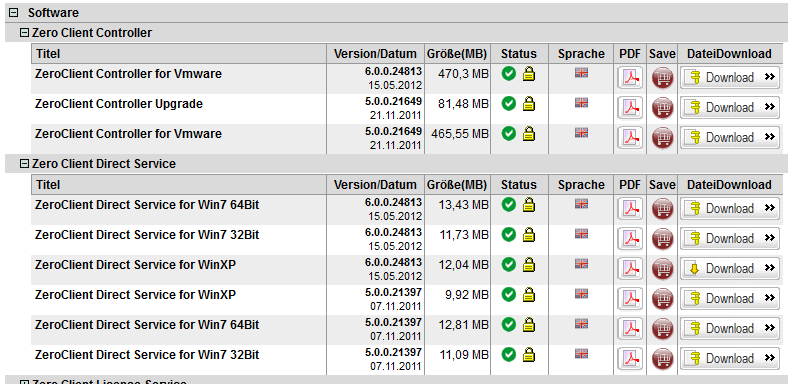The height and width of the screenshot is (384, 788).
Task: Select 'ZeroClient Controller for Vmware' title, dated 21.11.2011
Action: (x=128, y=134)
